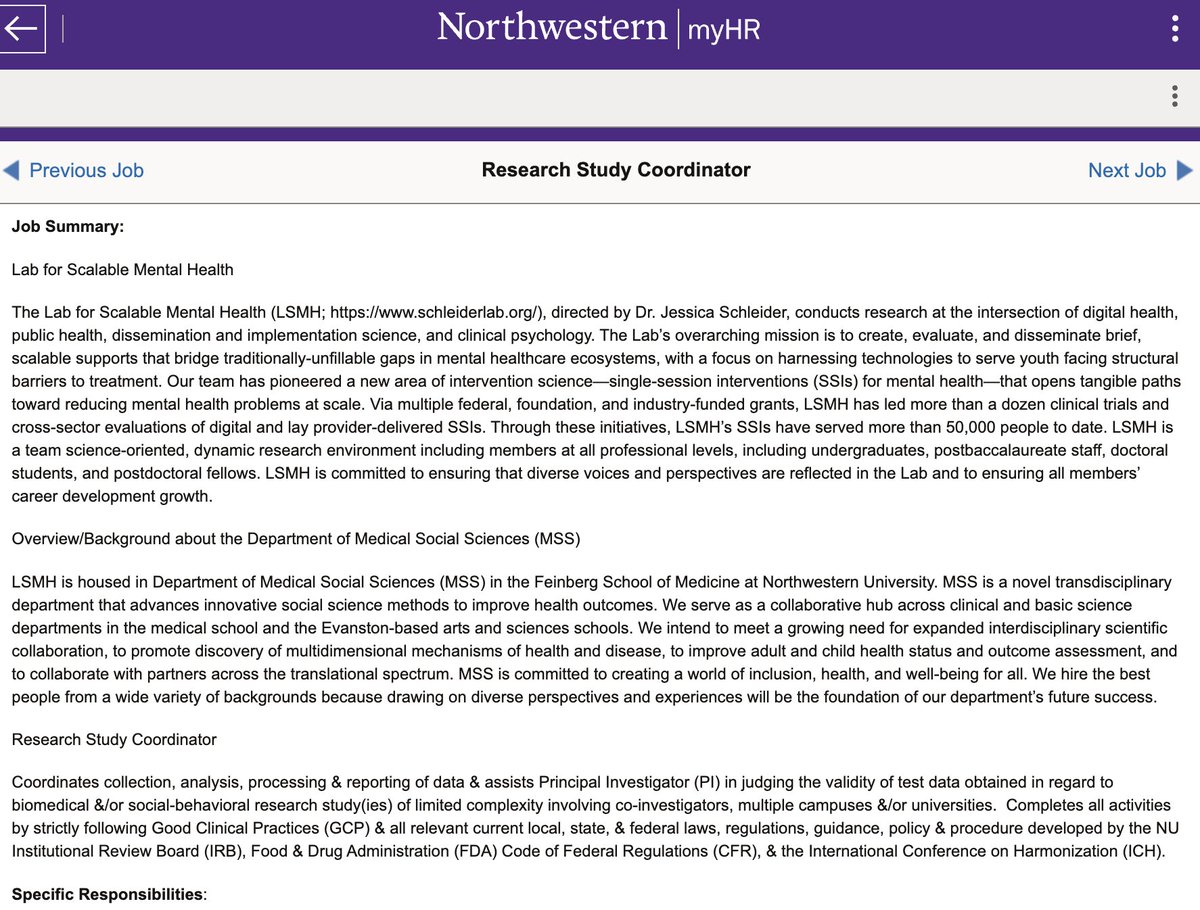
Task: Click the right triangle beside Next Job
Action: pyautogui.click(x=1185, y=170)
